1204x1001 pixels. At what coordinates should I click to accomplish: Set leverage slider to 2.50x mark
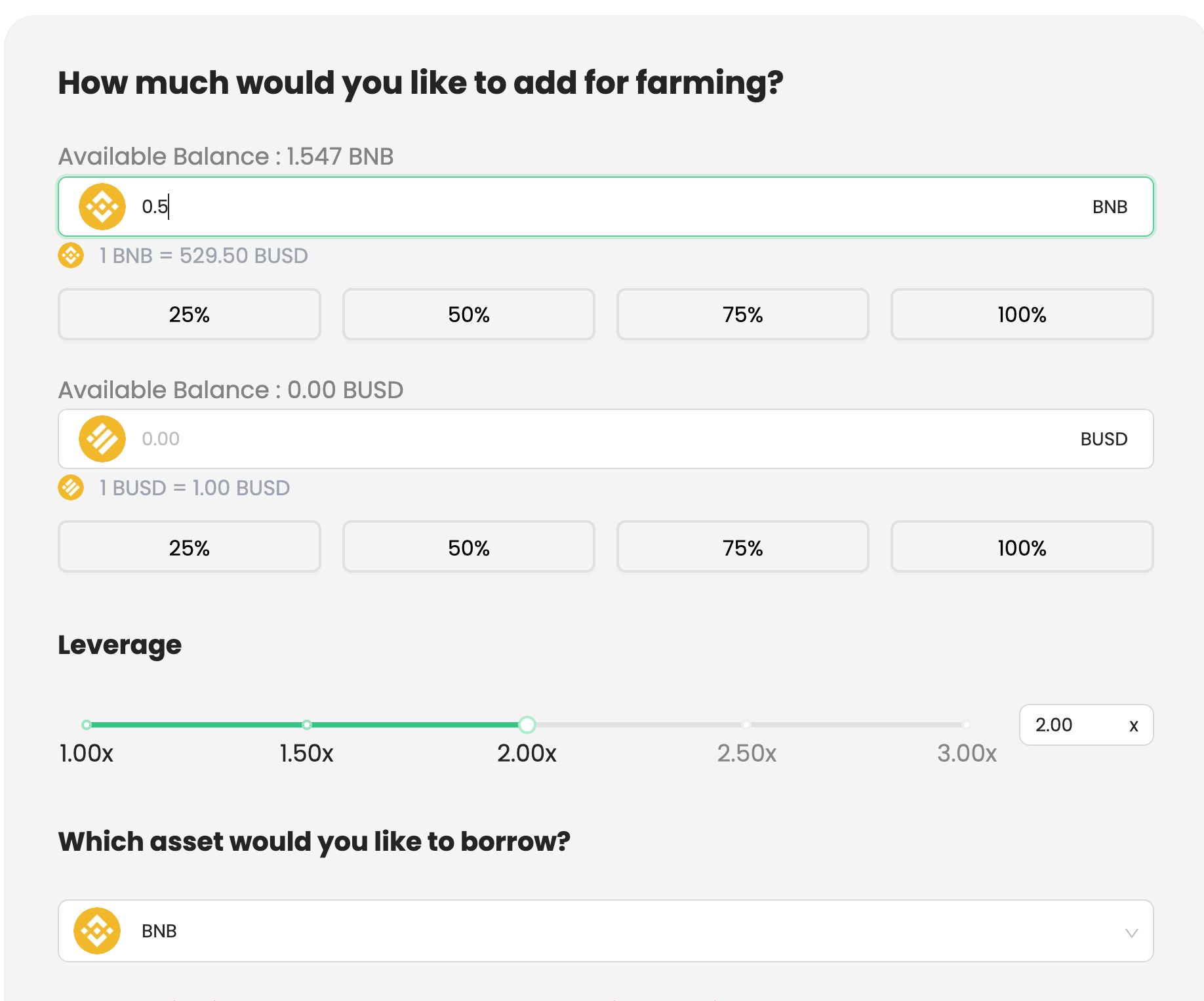(x=746, y=725)
